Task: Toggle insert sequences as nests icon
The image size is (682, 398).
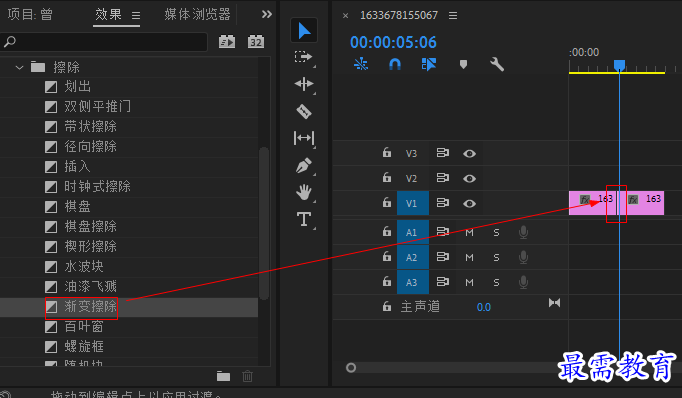Action: (361, 64)
